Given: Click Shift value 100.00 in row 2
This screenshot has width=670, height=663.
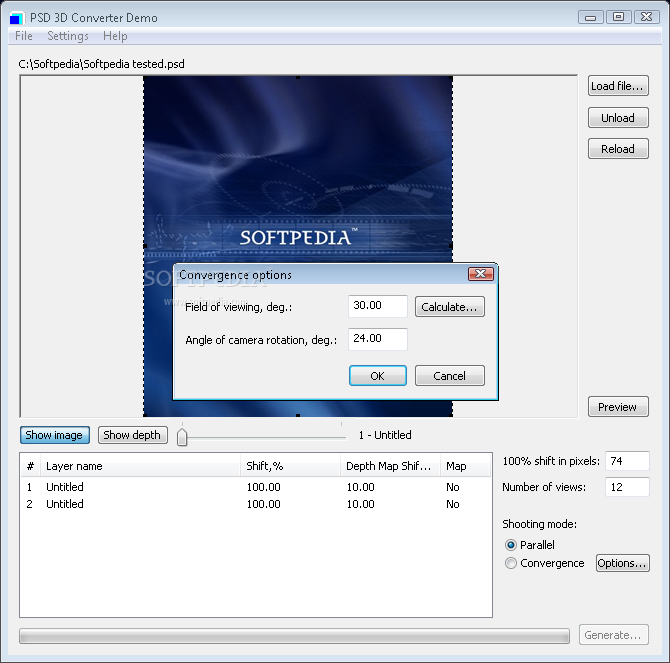Looking at the screenshot, I should click(264, 504).
